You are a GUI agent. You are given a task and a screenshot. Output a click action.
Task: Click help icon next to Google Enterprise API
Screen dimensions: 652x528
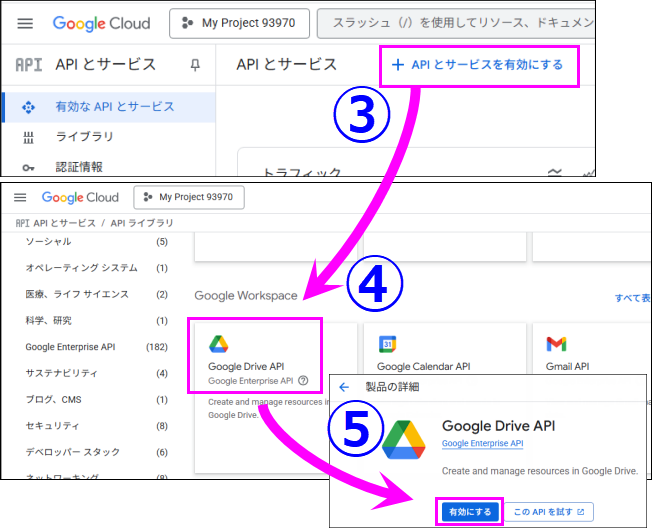click(x=304, y=380)
